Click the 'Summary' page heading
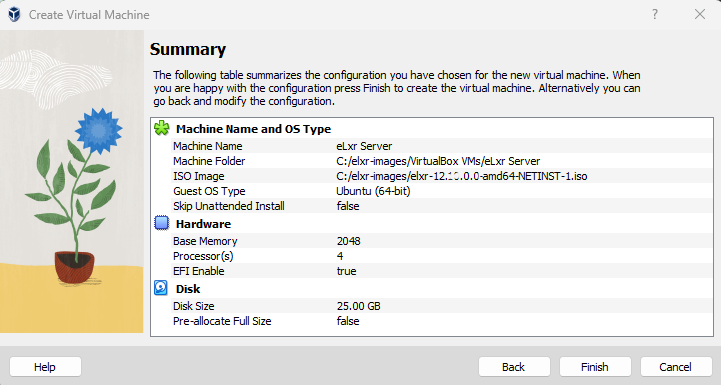The width and height of the screenshot is (721, 385). click(188, 49)
